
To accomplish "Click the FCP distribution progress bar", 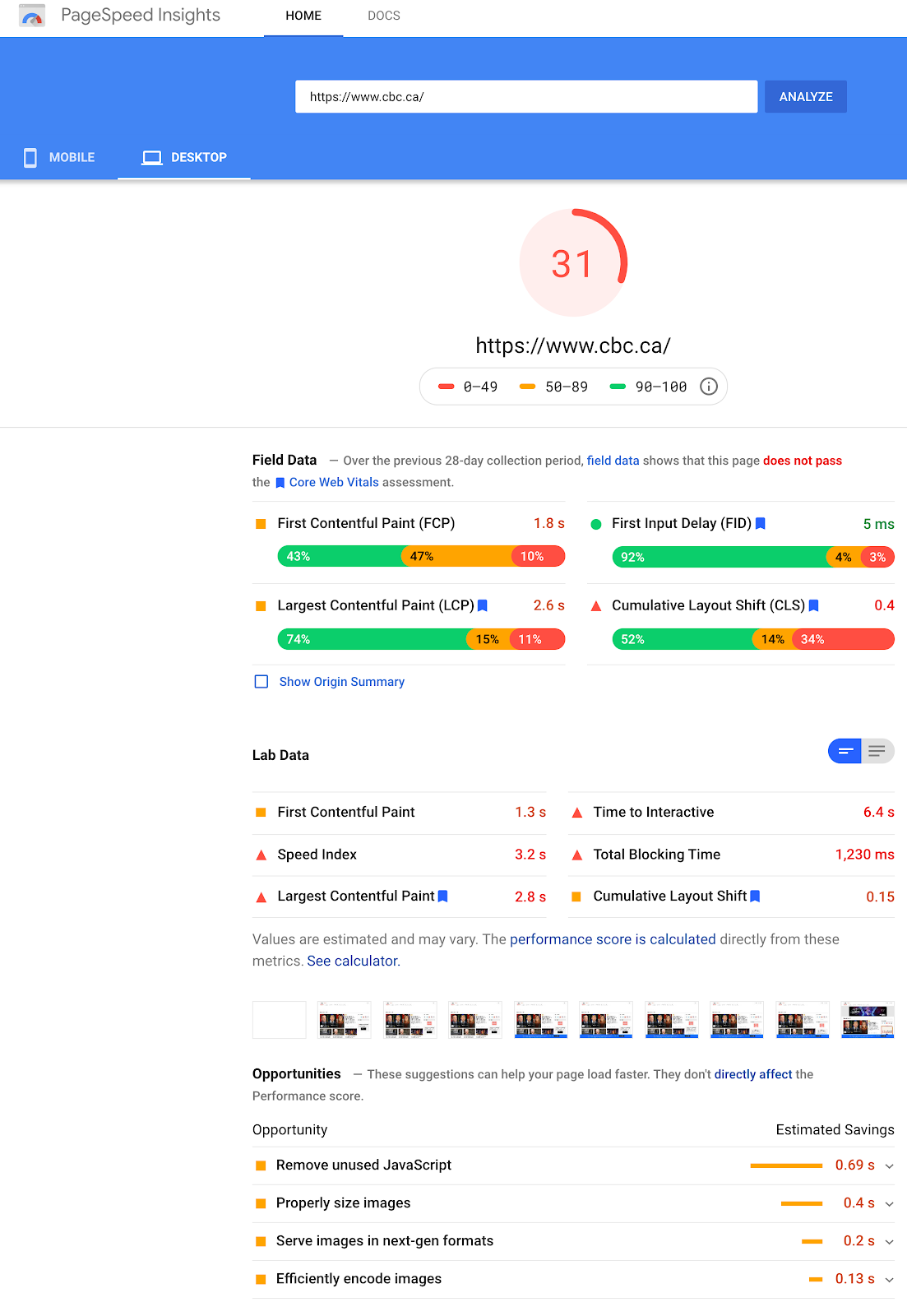I will [421, 557].
